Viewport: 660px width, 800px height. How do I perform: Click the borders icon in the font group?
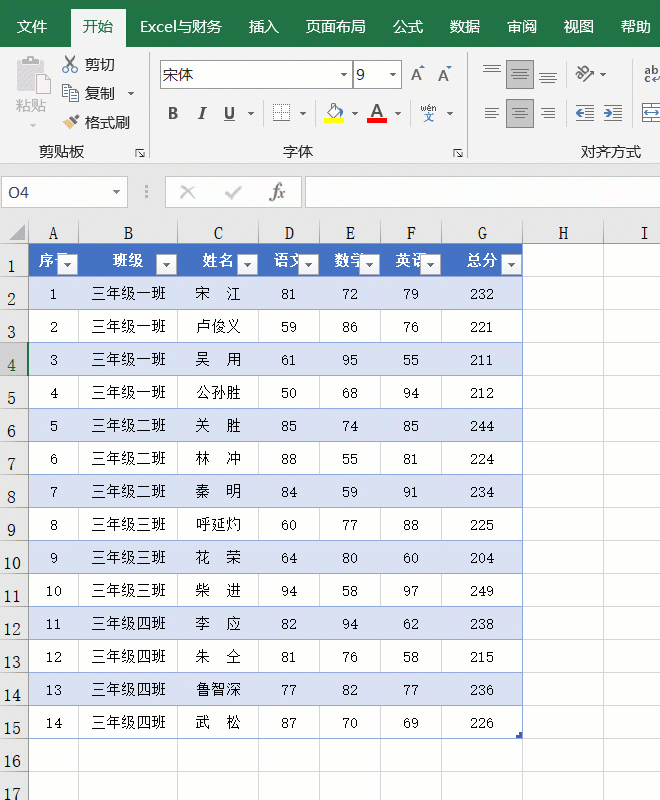tap(282, 113)
